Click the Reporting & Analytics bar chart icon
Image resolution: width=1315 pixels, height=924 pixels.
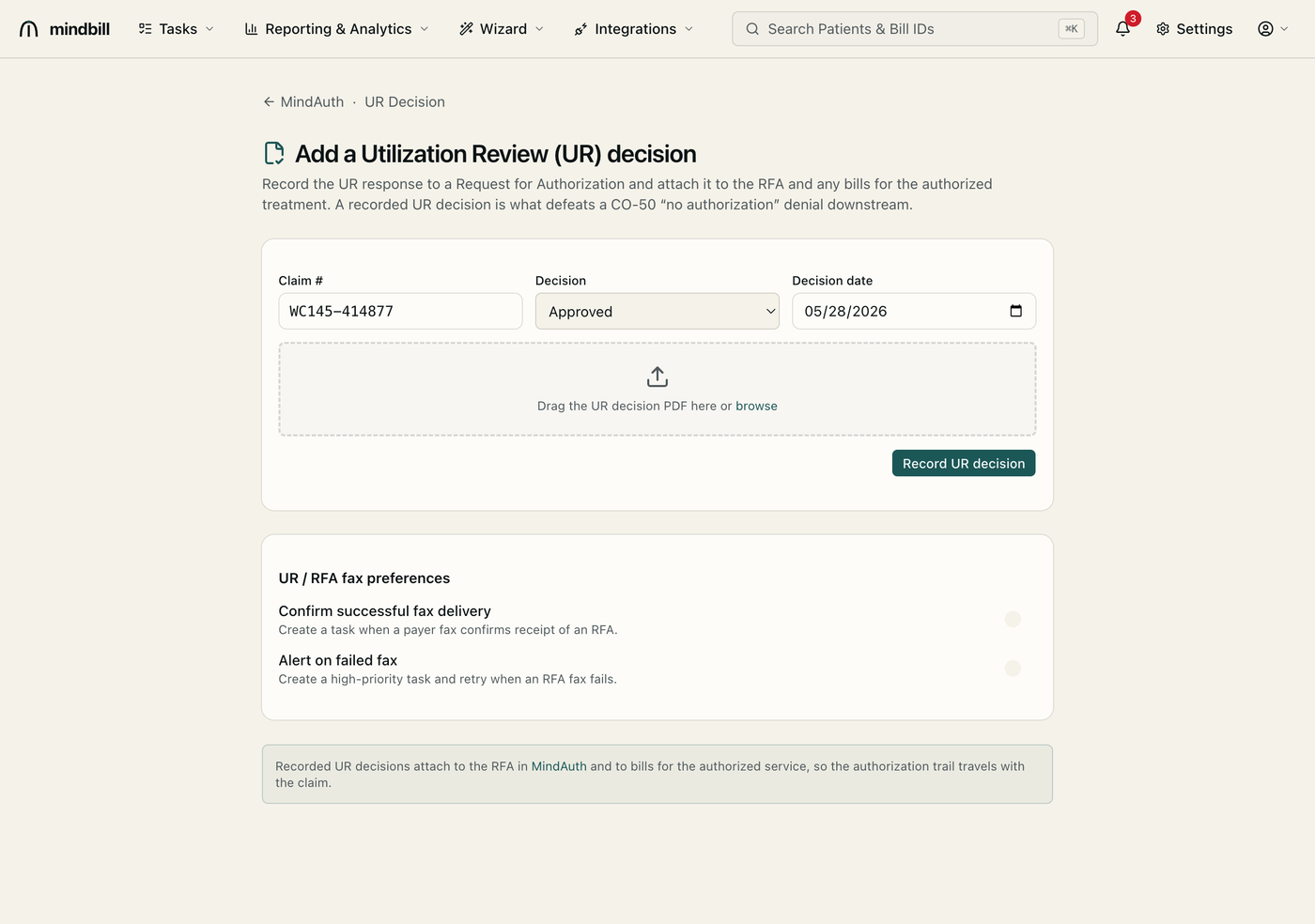click(x=251, y=29)
